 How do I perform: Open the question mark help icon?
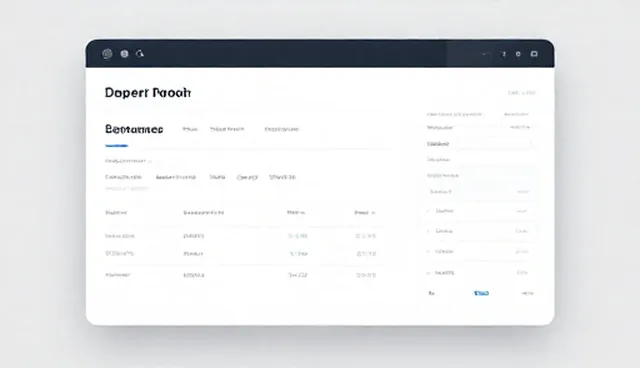pyautogui.click(x=504, y=54)
